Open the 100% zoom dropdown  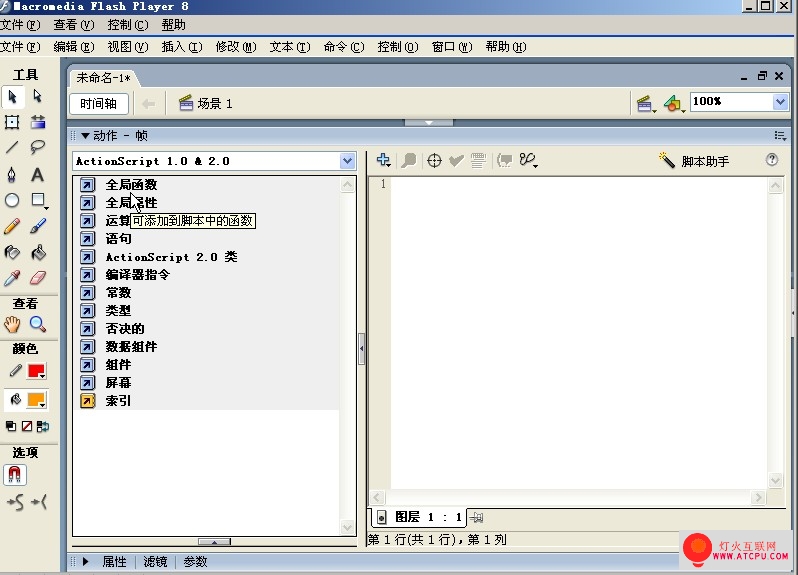click(780, 102)
